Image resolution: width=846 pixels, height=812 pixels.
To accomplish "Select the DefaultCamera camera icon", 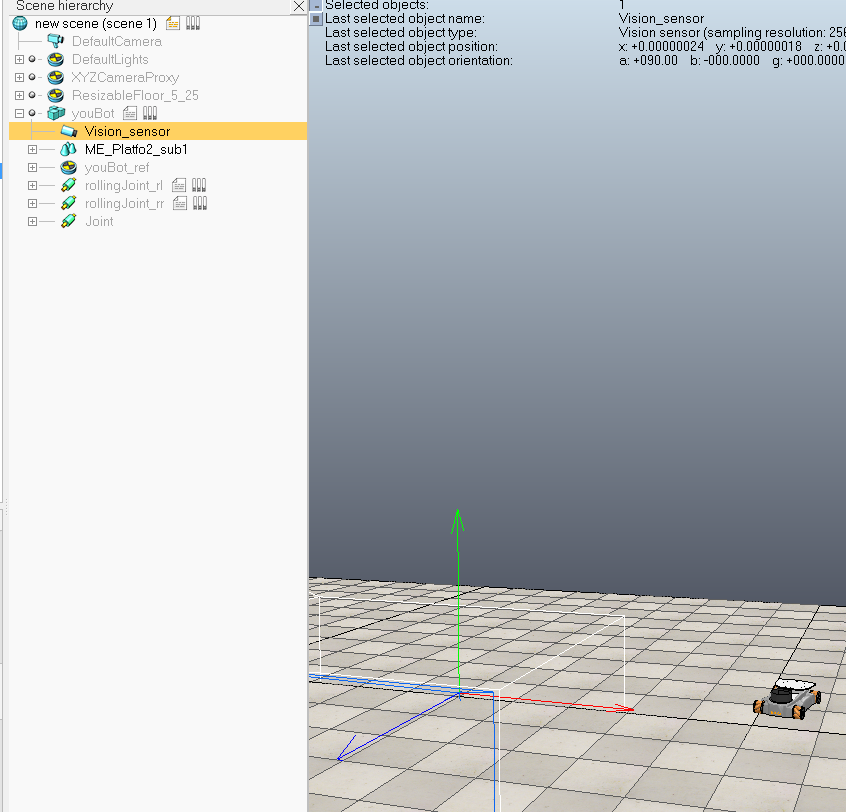I will click(55, 41).
